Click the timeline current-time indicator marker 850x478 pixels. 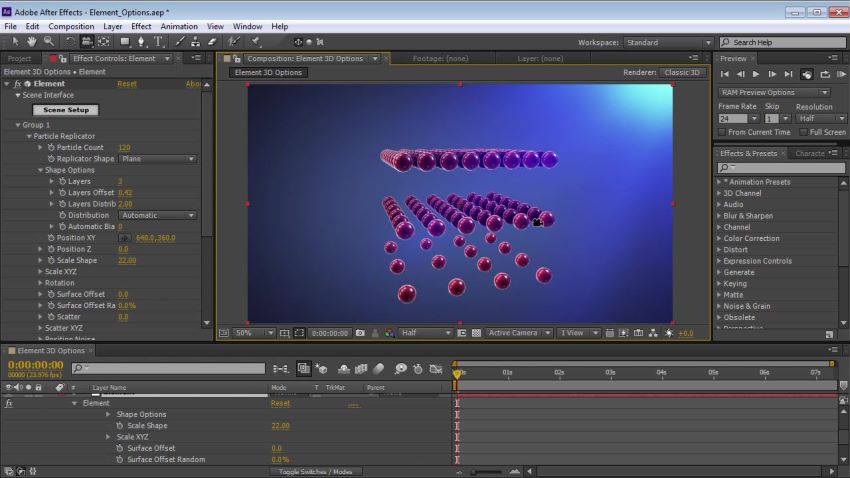tap(457, 373)
